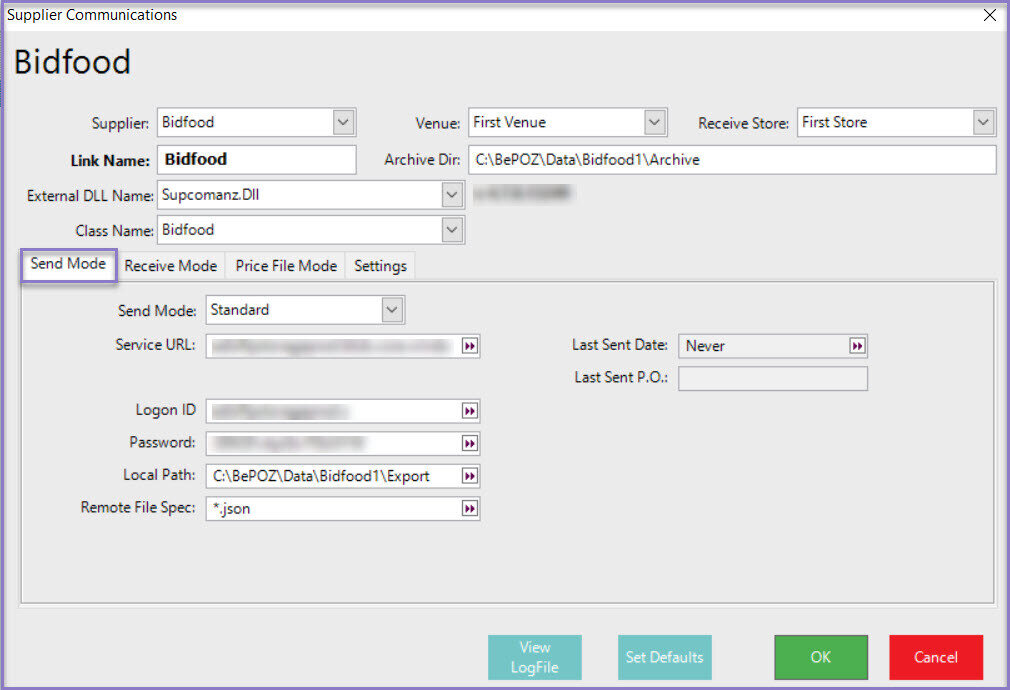This screenshot has height=690, width=1010.
Task: Open the Settings tab
Action: (x=381, y=266)
